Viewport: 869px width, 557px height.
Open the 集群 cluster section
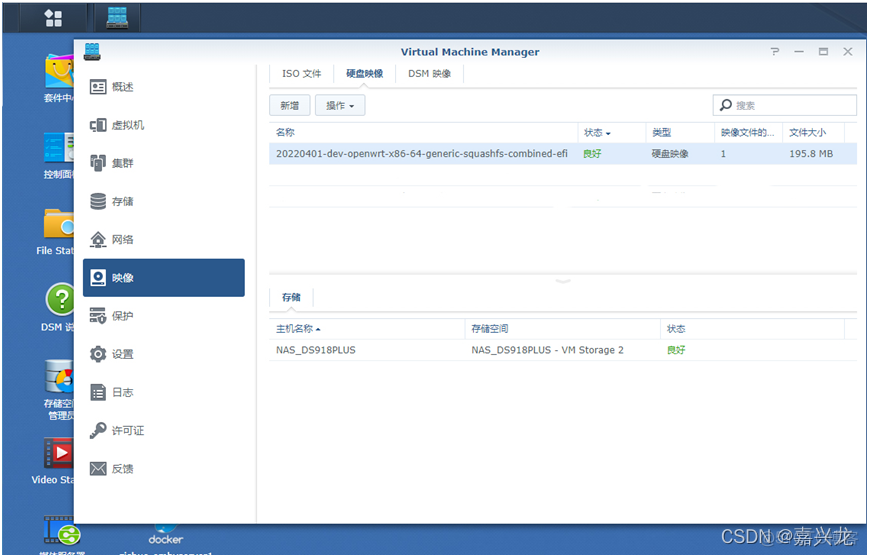[163, 163]
